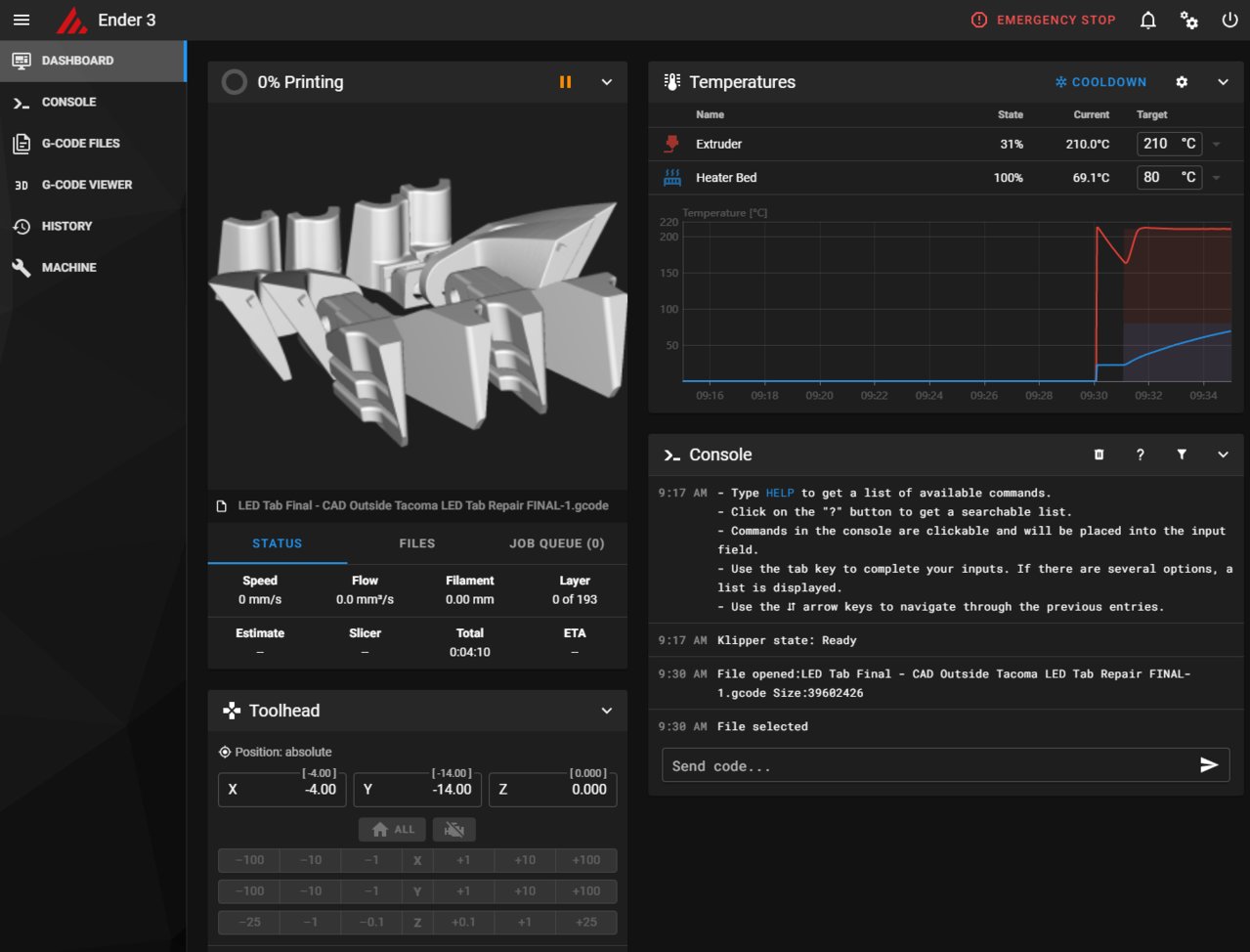Move X axis by -100
1250x952 pixels.
[249, 860]
